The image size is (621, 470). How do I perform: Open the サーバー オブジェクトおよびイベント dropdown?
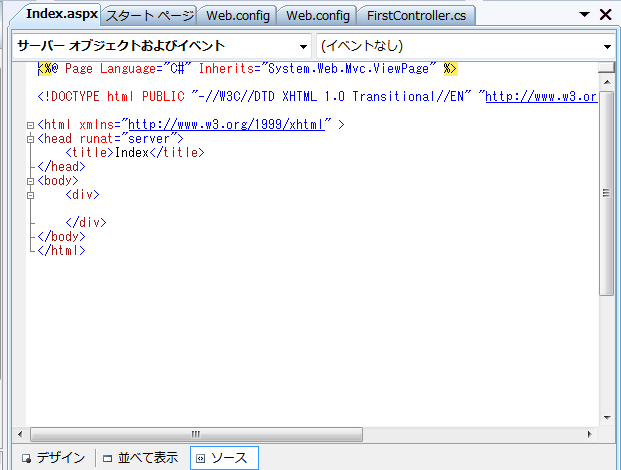tap(163, 46)
